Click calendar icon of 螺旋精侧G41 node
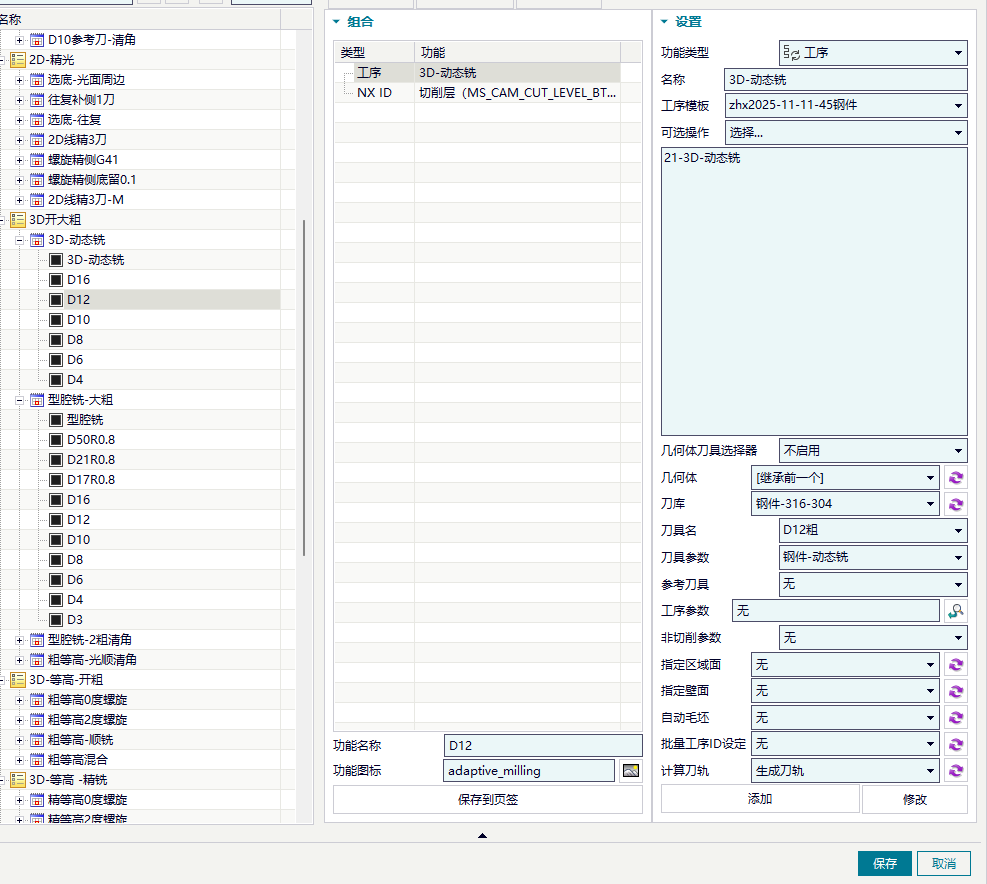Image resolution: width=987 pixels, height=884 pixels. 37,160
